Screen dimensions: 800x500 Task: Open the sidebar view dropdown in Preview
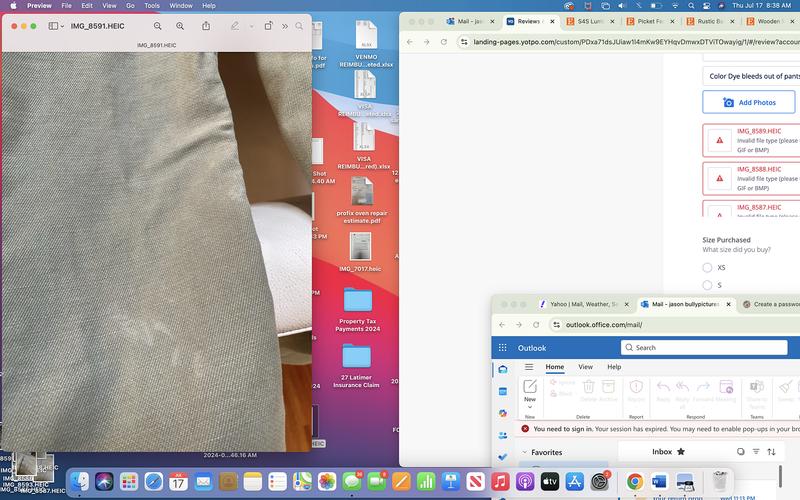56,26
